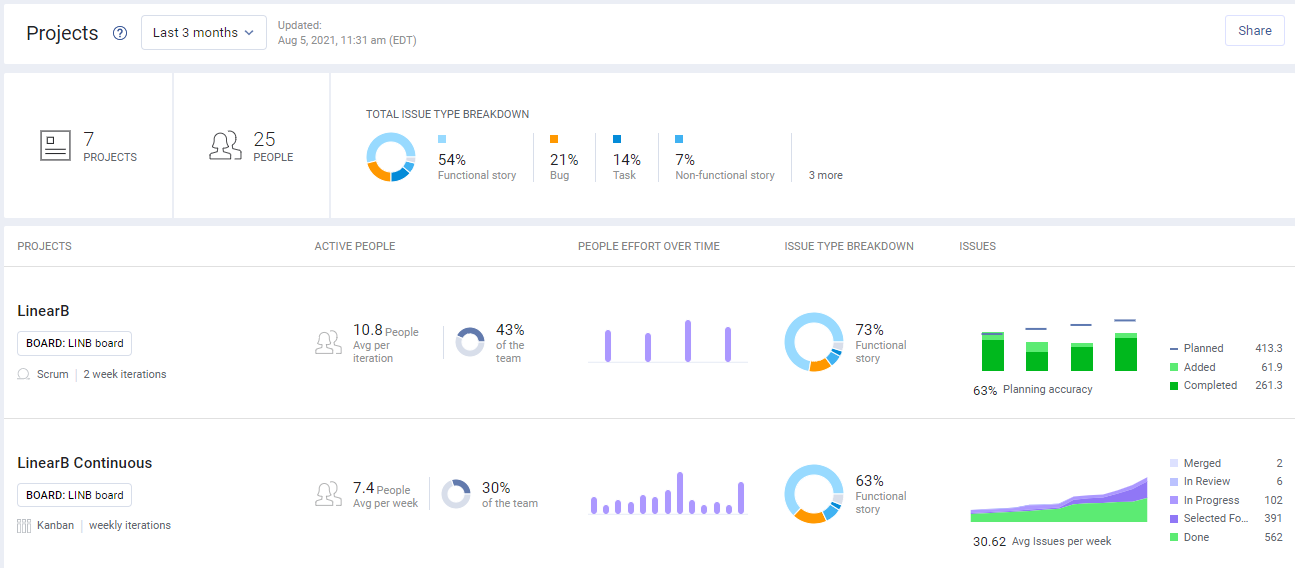This screenshot has height=568, width=1295.
Task: Click the Non-functional story blue swatch
Action: point(679,139)
